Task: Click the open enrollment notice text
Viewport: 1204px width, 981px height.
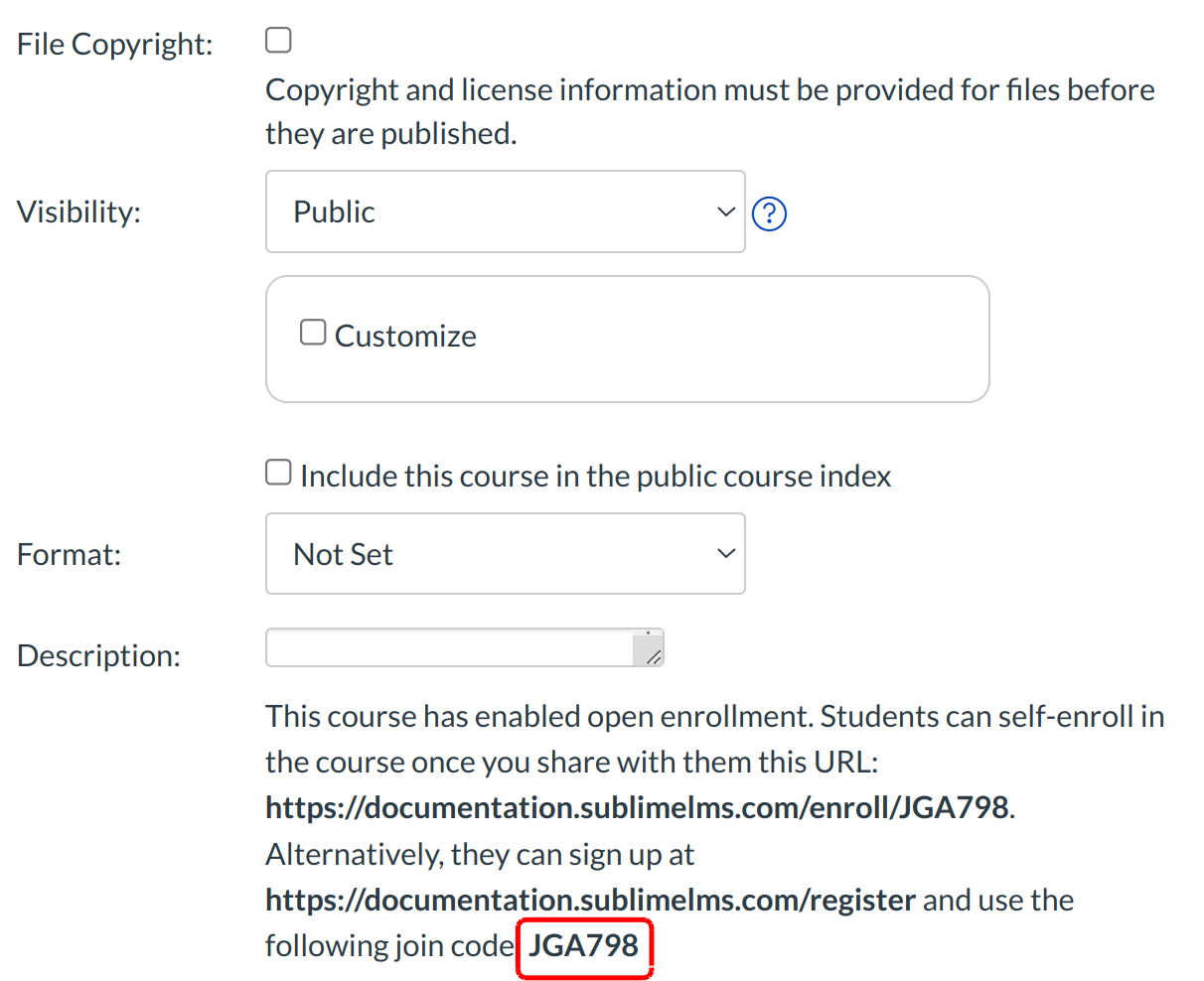Action: click(x=695, y=738)
